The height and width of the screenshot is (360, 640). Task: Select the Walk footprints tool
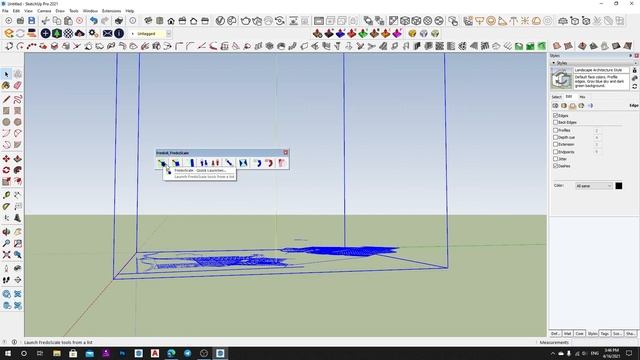coord(6,280)
